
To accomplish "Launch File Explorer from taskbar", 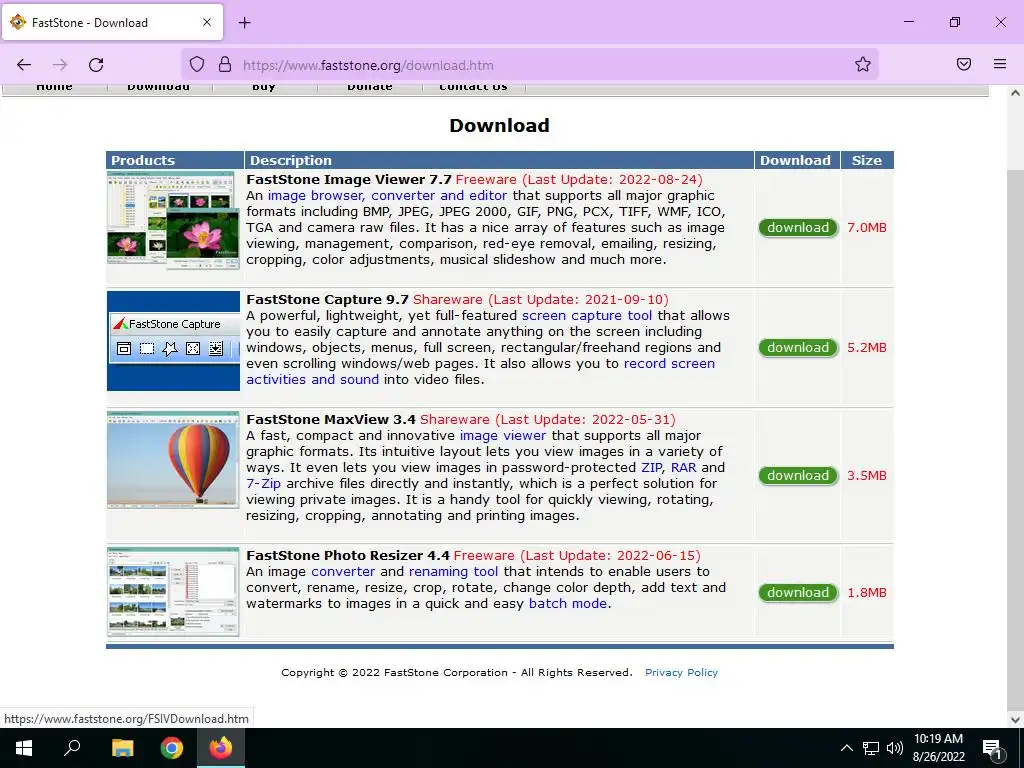I will coord(122,748).
